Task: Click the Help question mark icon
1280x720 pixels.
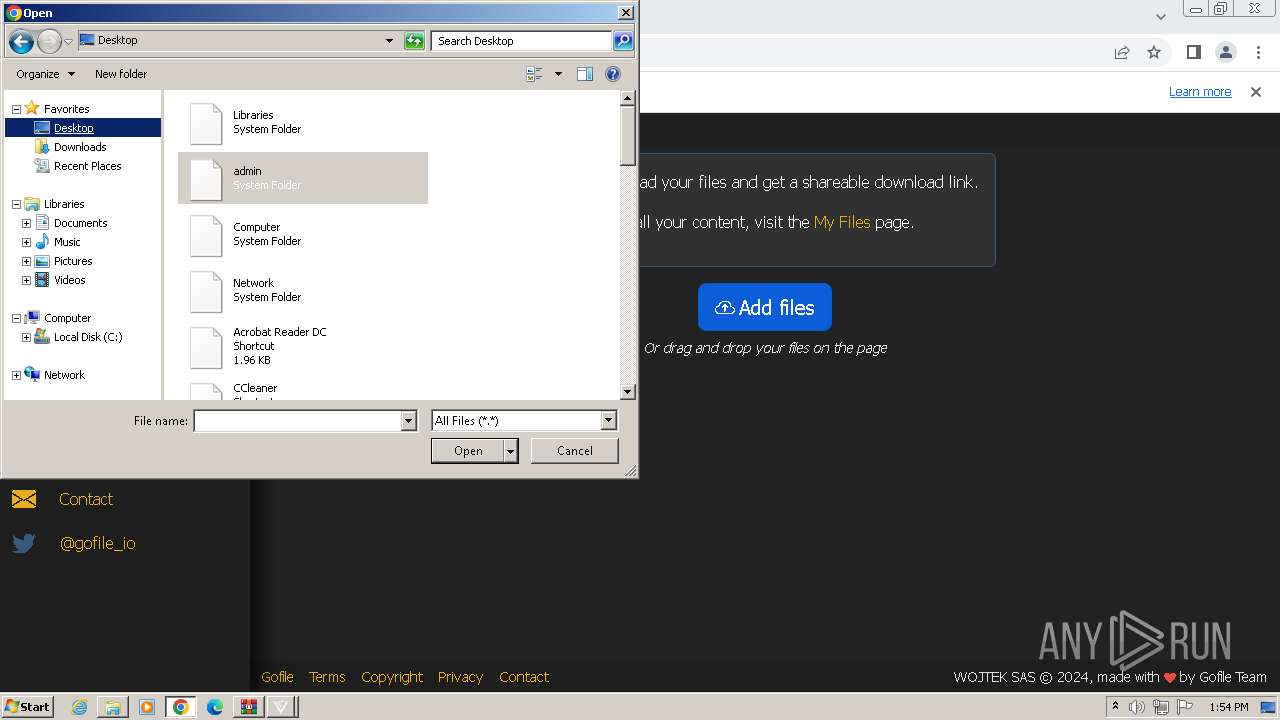Action: click(613, 74)
